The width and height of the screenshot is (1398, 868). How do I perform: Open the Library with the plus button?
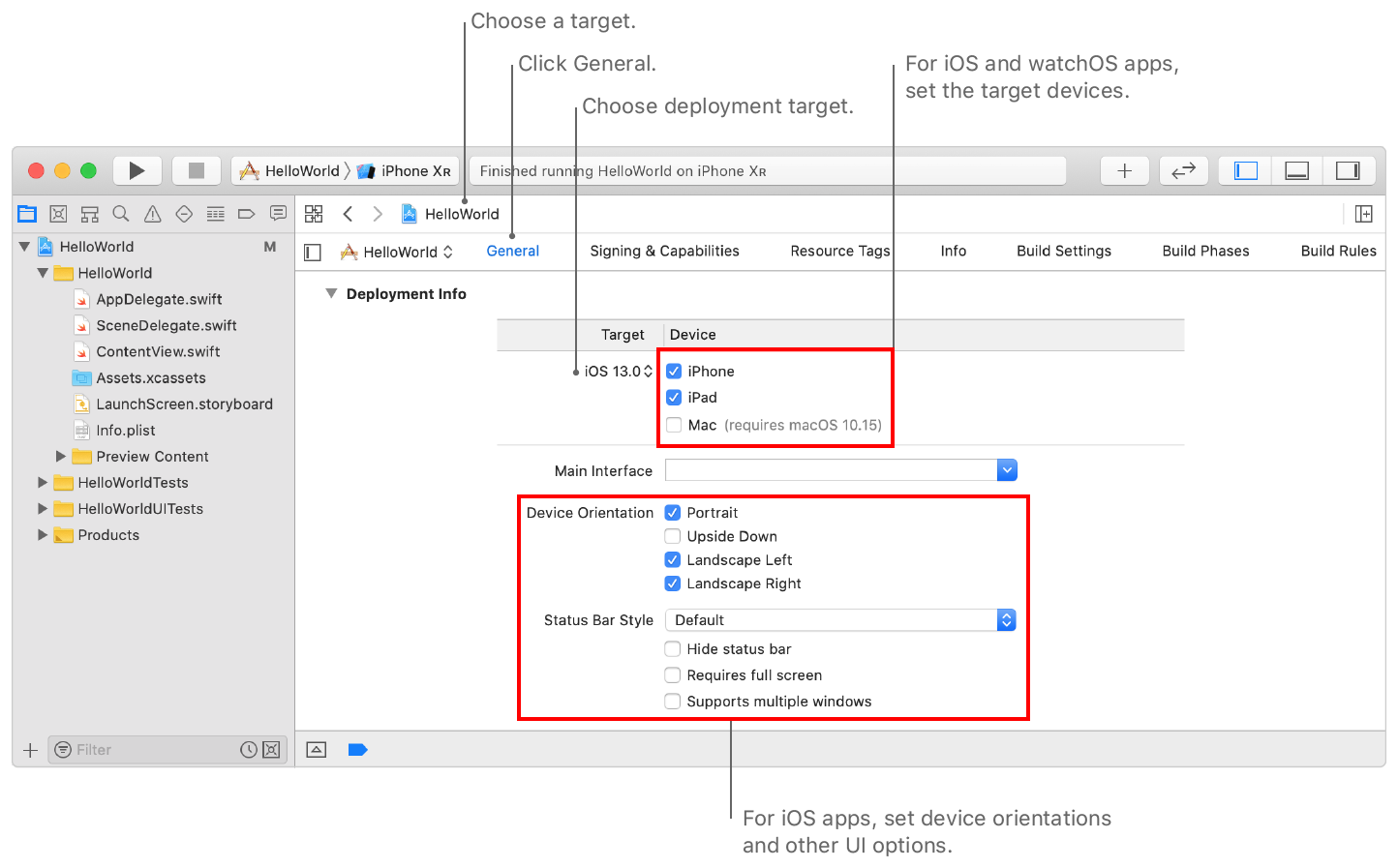coord(1125,170)
